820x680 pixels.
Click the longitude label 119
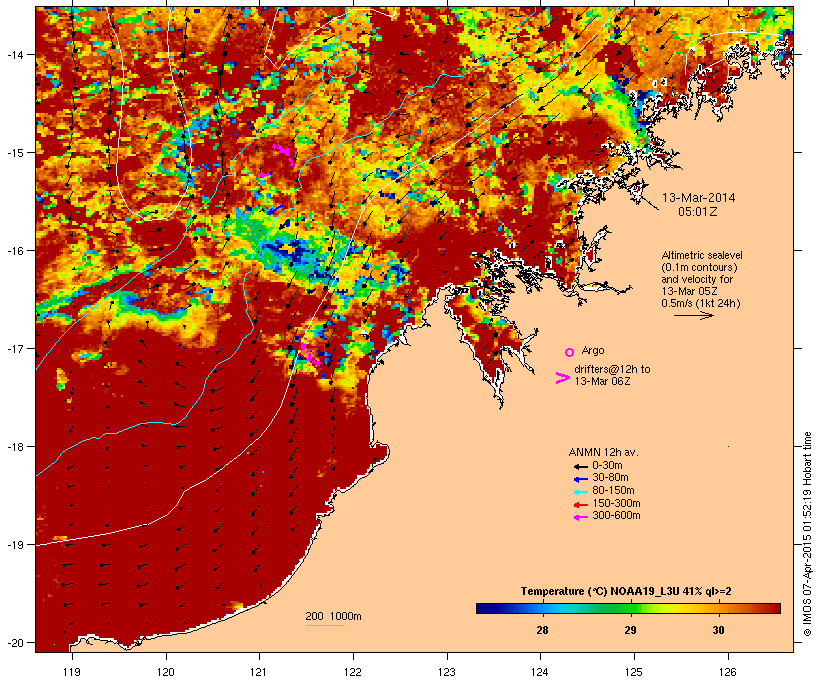point(72,672)
